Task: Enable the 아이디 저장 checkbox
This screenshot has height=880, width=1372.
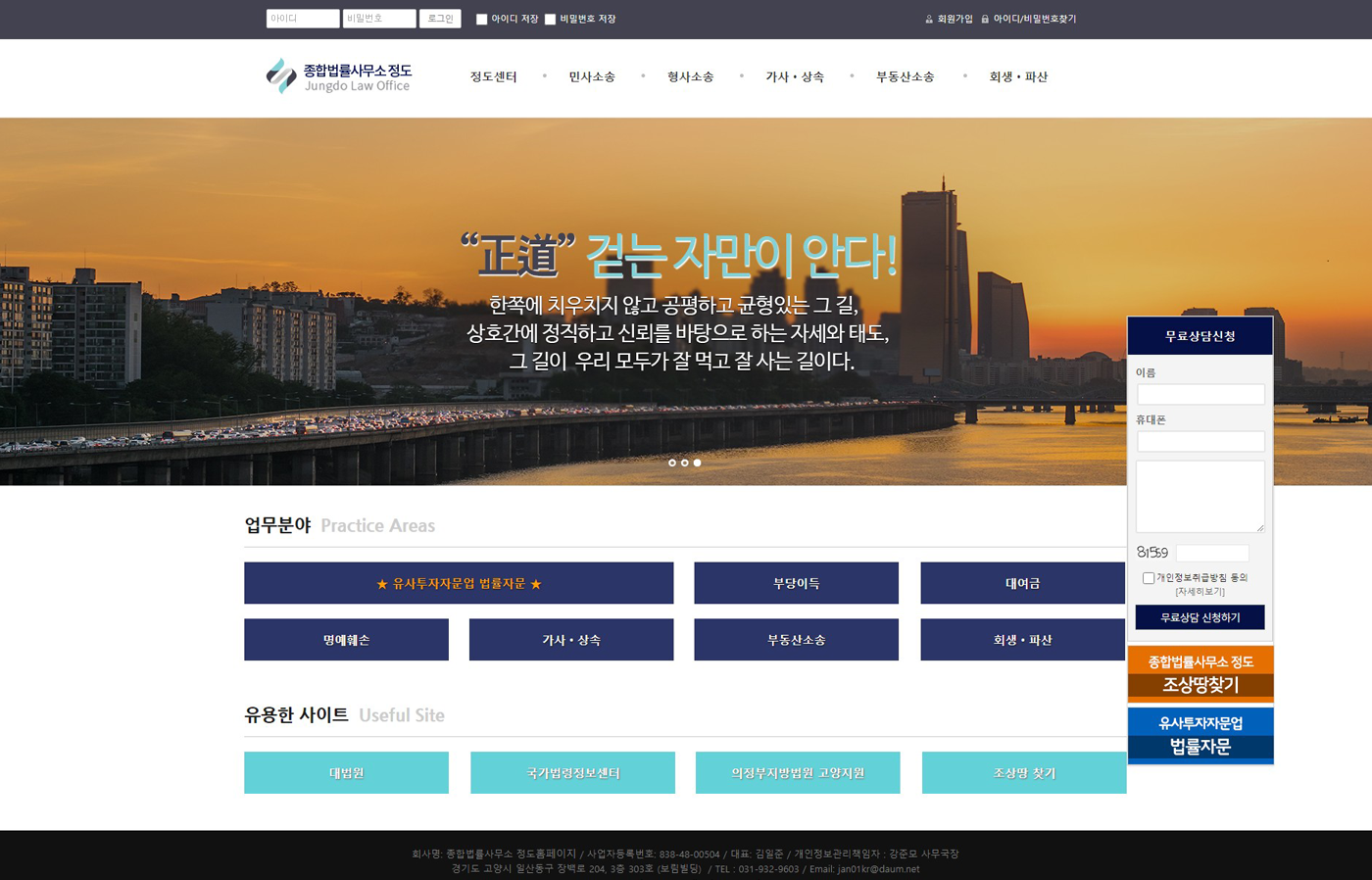Action: (x=482, y=19)
